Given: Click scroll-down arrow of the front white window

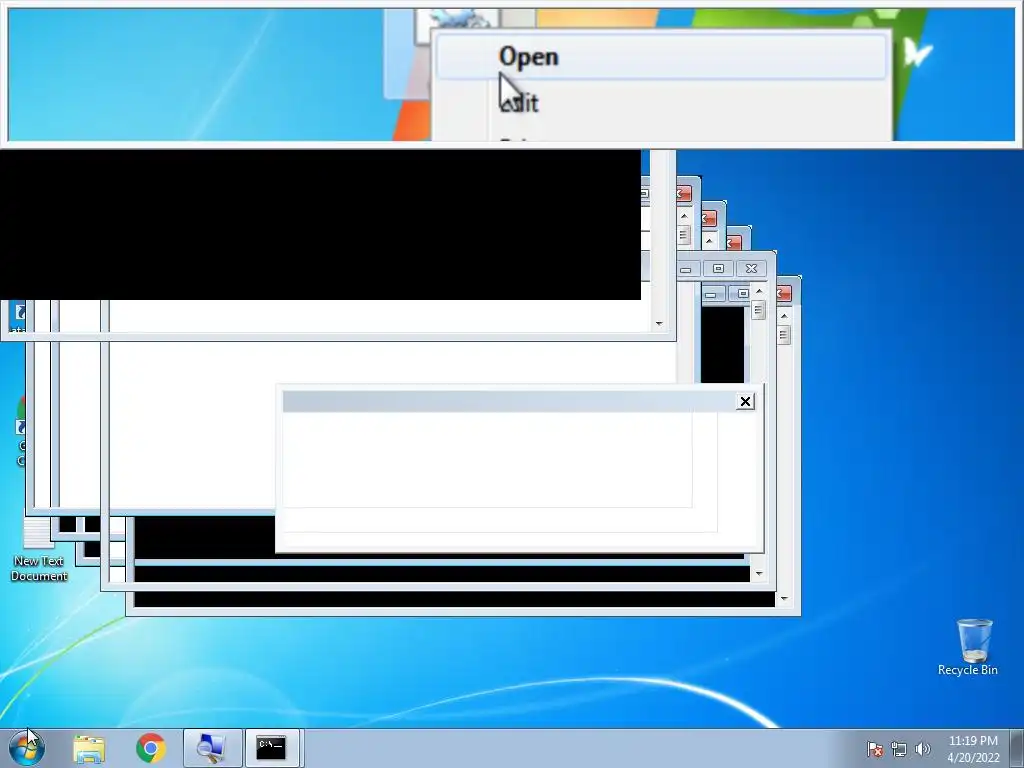Looking at the screenshot, I should 658,324.
